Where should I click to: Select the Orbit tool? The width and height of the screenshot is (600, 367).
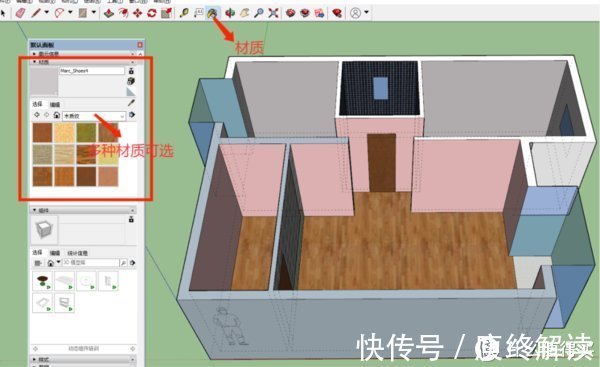tap(230, 13)
